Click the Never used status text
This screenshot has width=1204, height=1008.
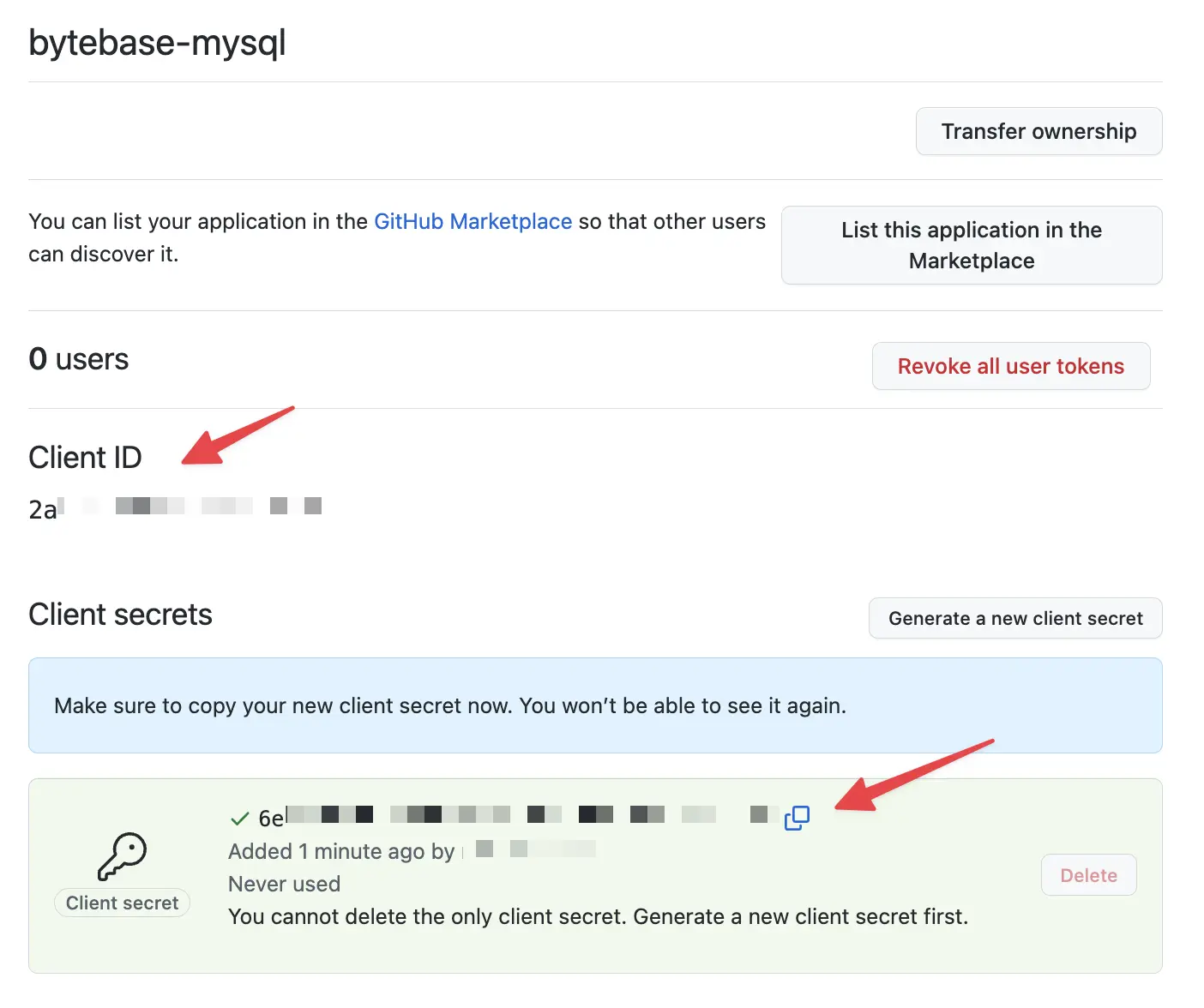(284, 884)
